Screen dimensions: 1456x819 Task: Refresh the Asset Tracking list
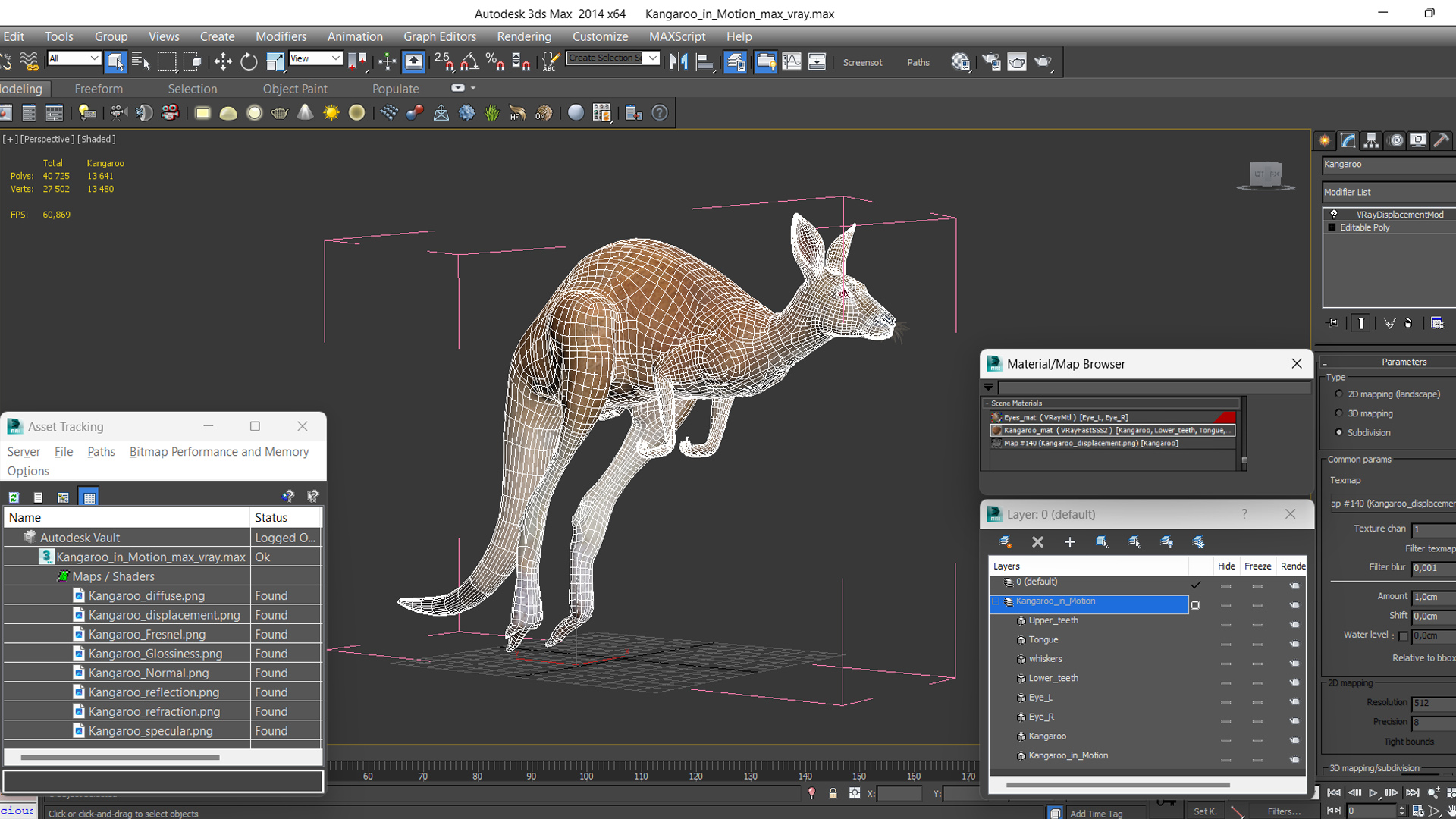pyautogui.click(x=14, y=497)
